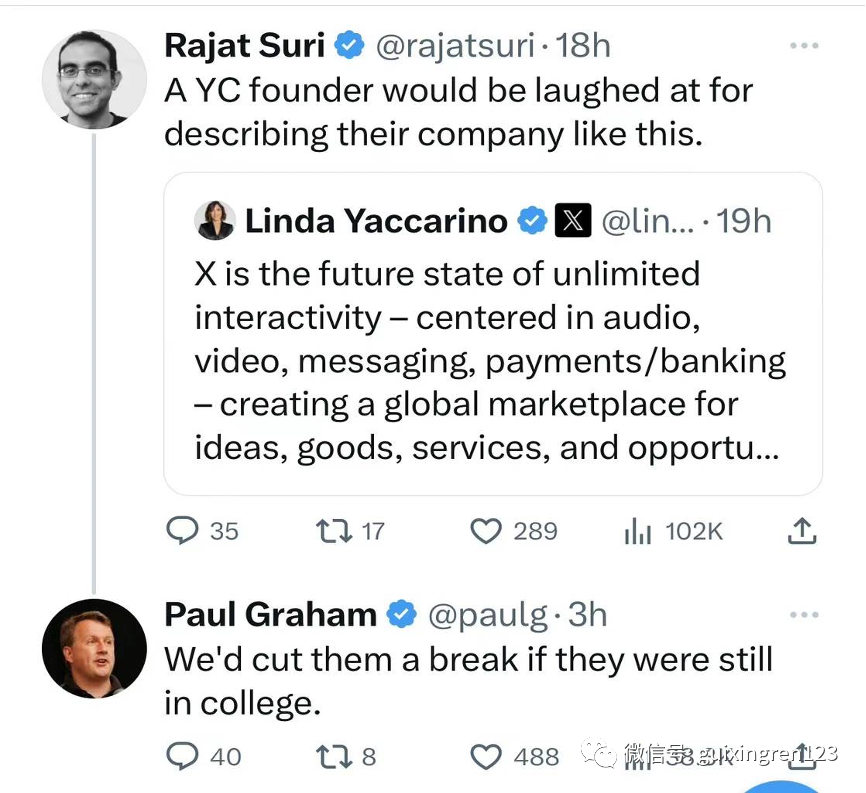This screenshot has width=866, height=793.
Task: Go to Rajat Suri's profile name
Action: [x=244, y=45]
